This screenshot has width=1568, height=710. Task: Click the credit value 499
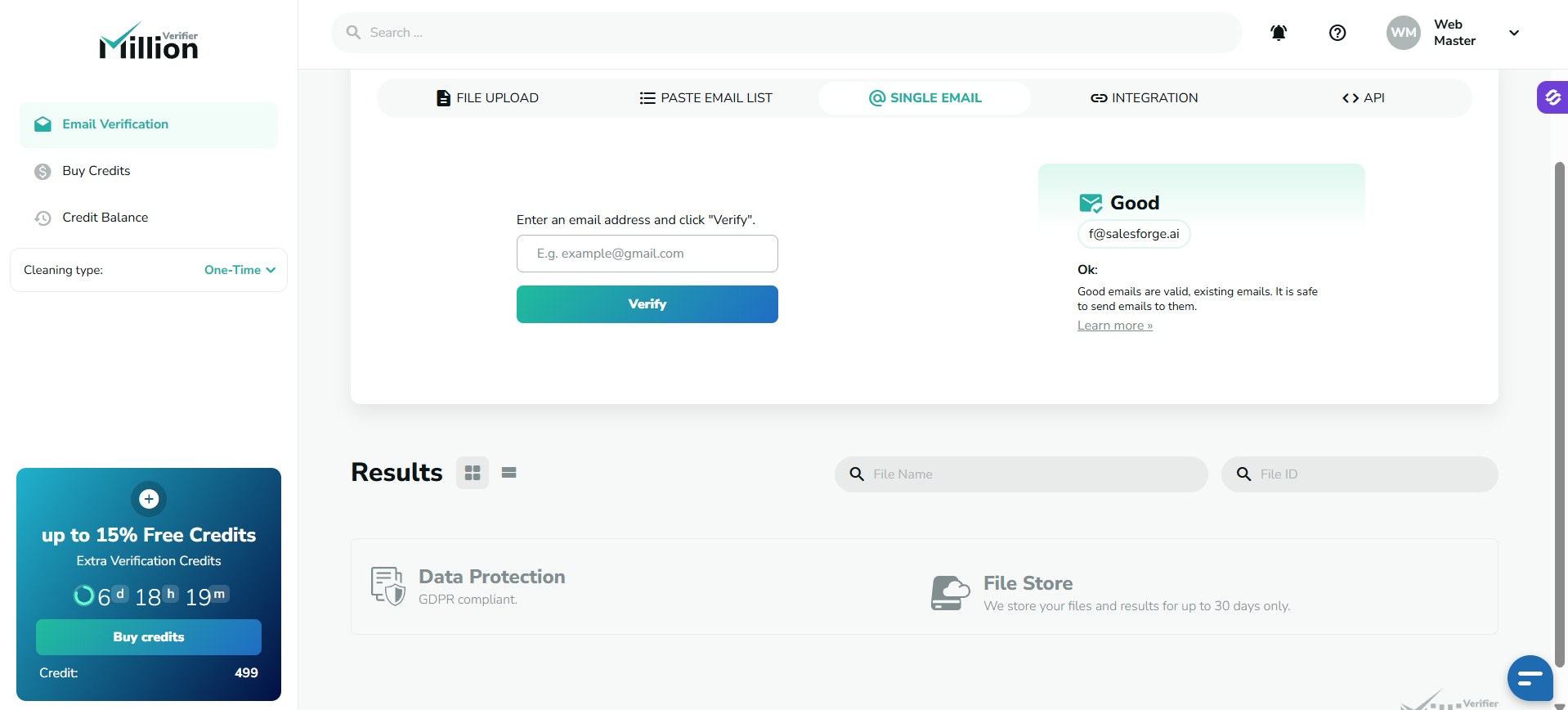pos(246,673)
